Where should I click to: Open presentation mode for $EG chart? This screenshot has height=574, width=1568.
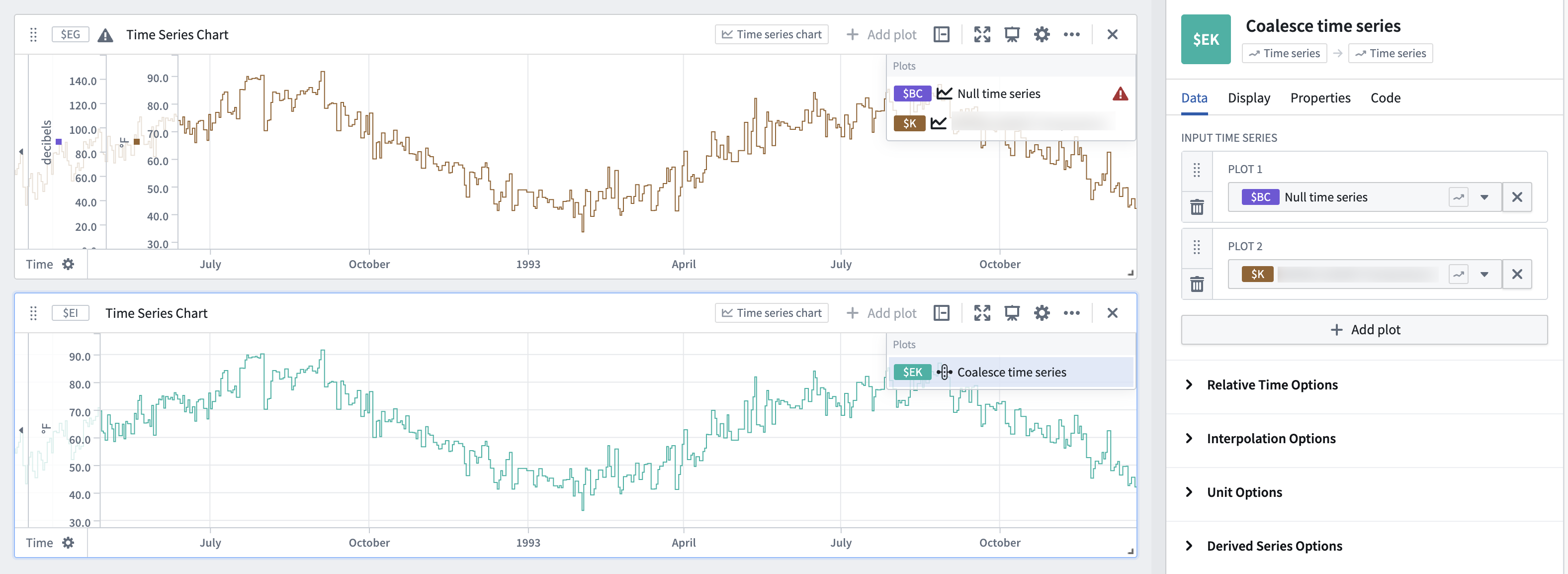pyautogui.click(x=1012, y=35)
